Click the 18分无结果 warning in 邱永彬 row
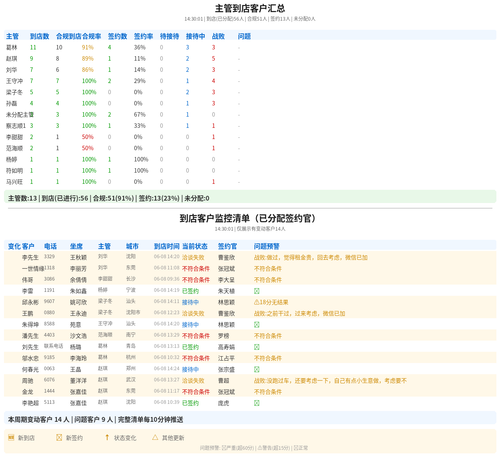The height and width of the screenshot is (470, 500). click(x=271, y=302)
